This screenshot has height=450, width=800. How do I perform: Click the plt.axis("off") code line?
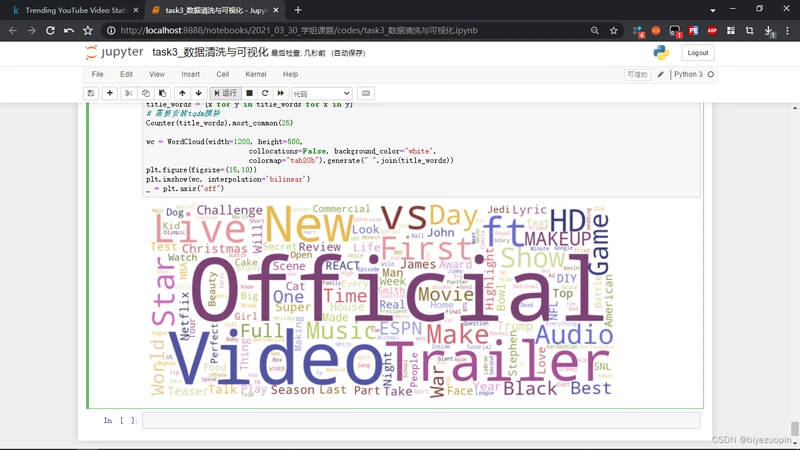pos(185,189)
